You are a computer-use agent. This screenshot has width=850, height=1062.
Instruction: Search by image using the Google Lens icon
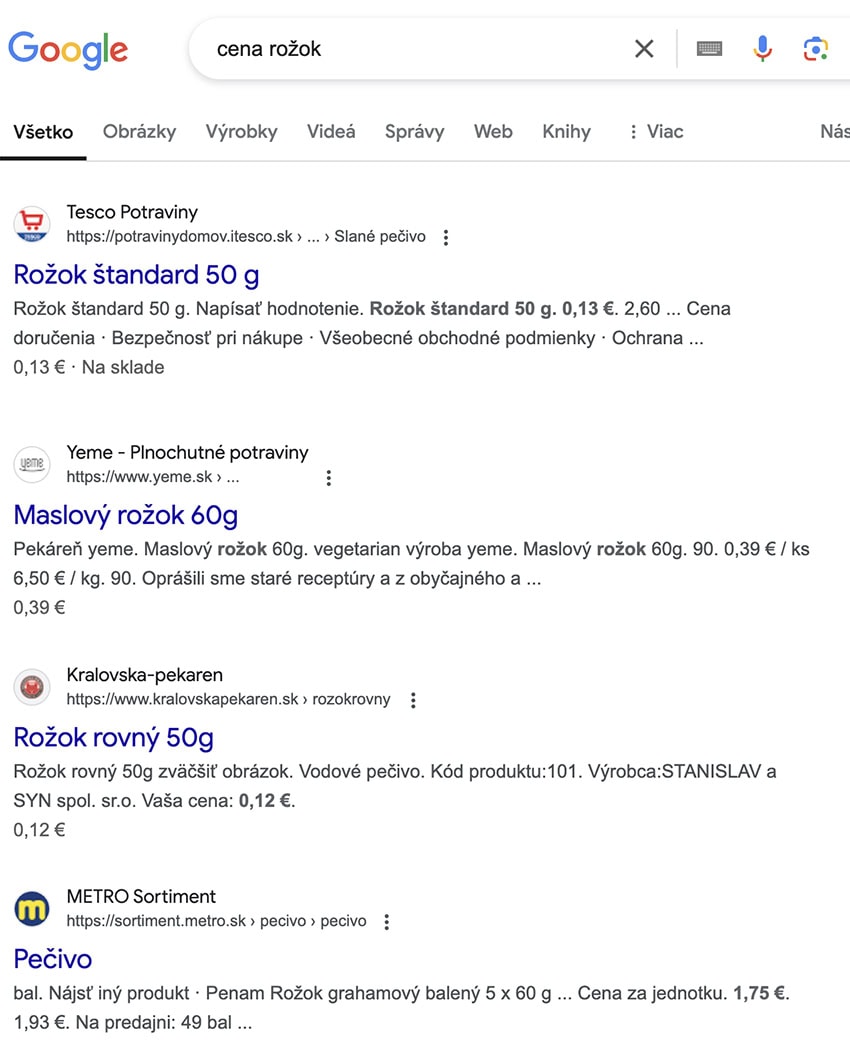[815, 49]
